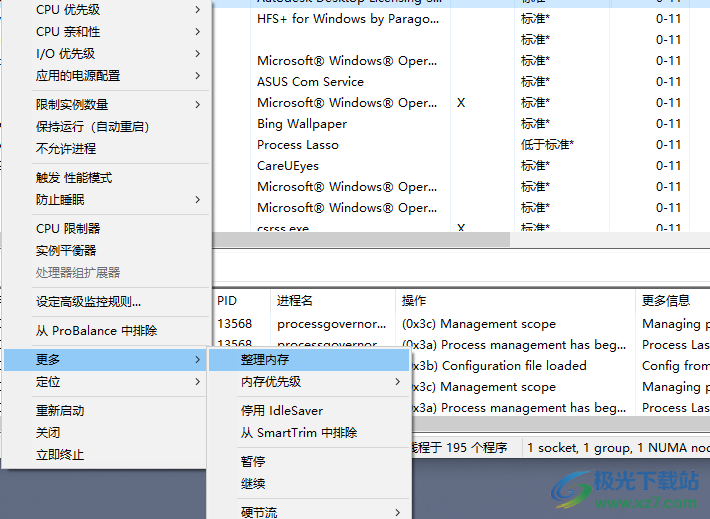Screen dimensions: 710x519
Task: Expand arrow beside 定位
Action: click(197, 382)
